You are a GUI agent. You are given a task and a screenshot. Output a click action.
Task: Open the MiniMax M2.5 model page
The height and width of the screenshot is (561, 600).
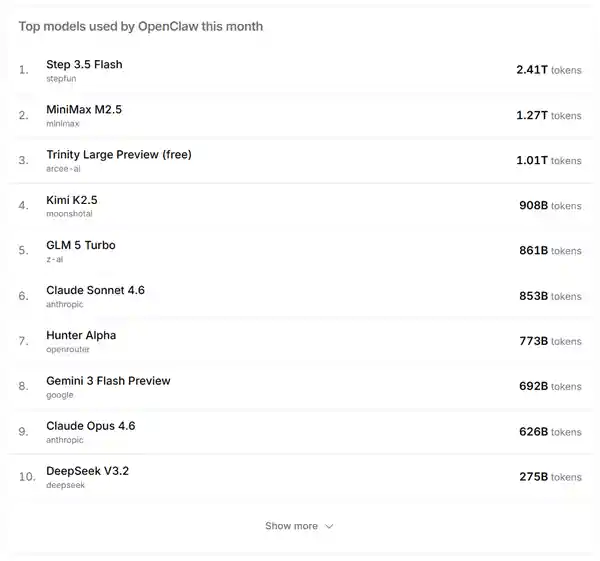pos(84,109)
